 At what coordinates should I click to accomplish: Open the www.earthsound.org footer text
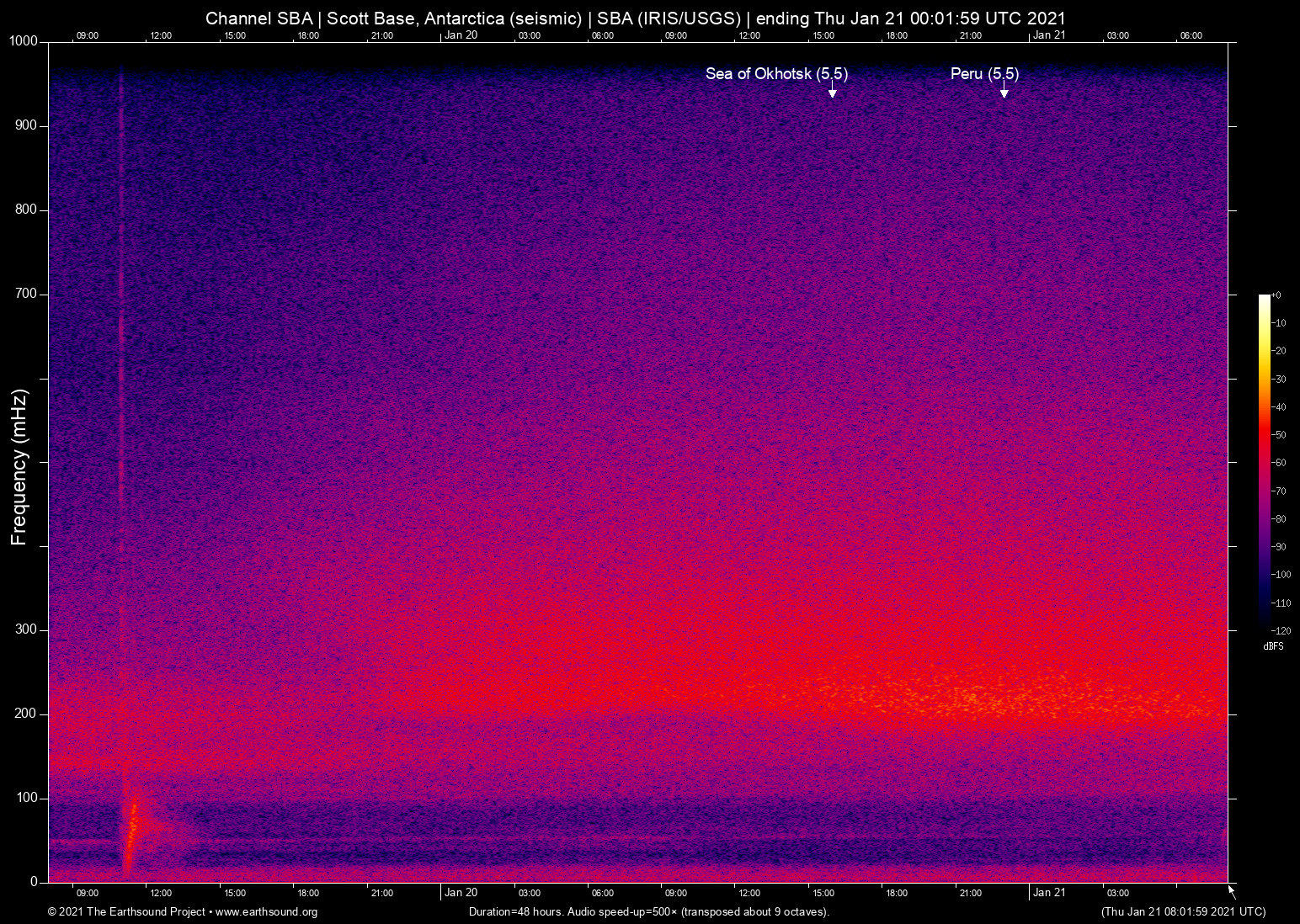(266, 912)
